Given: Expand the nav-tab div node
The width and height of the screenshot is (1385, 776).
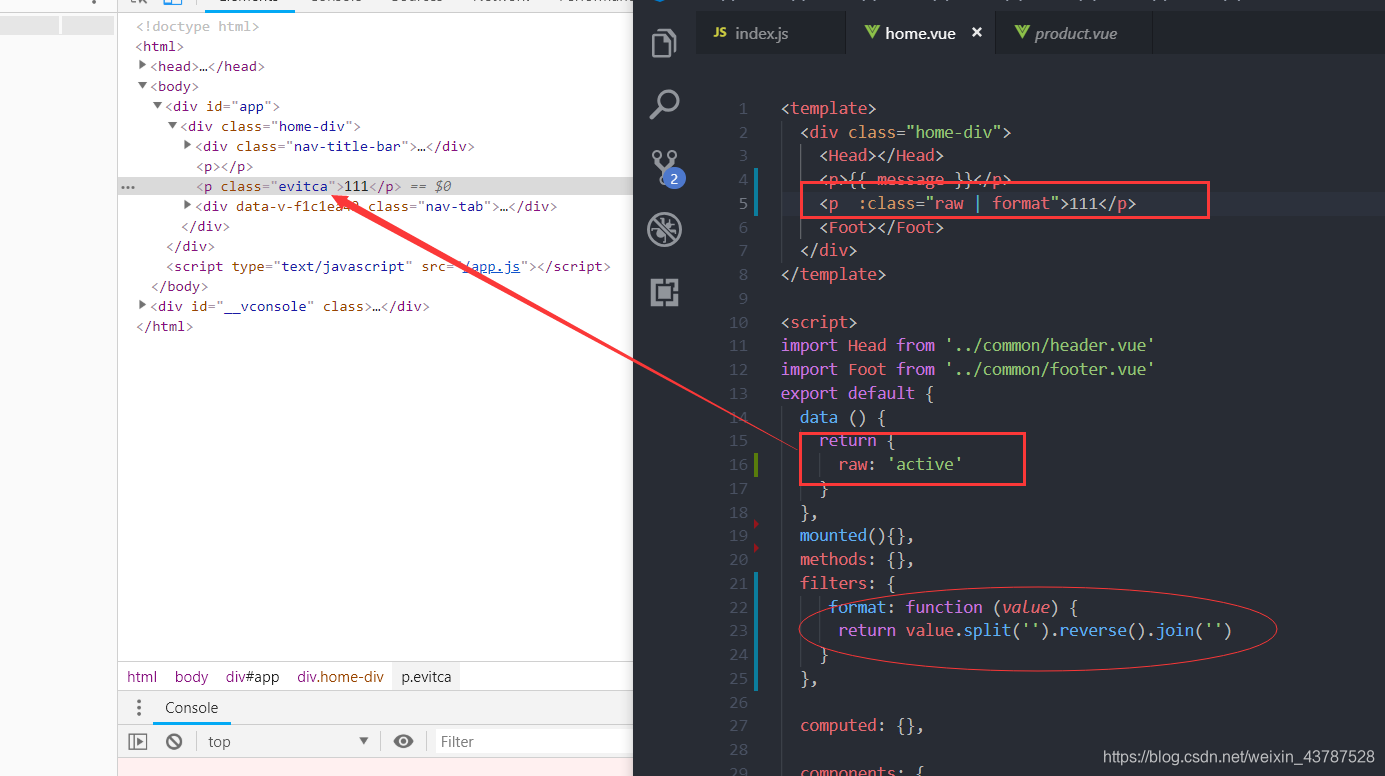Looking at the screenshot, I should coord(187,206).
